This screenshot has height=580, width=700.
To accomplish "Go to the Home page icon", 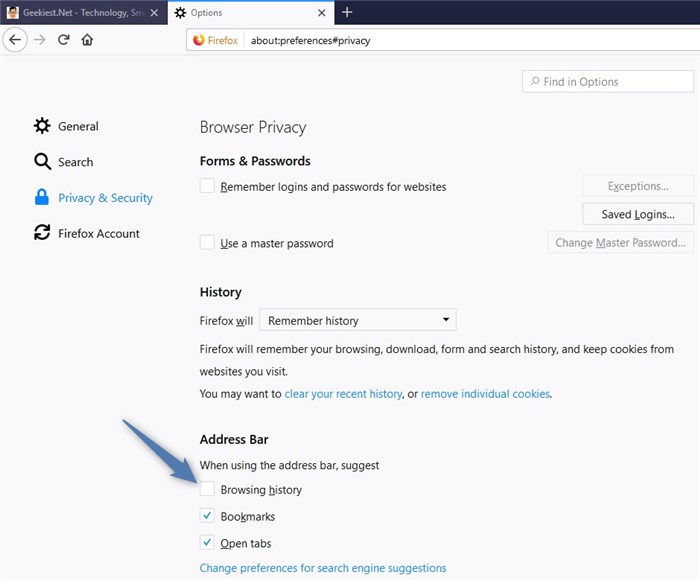I will click(88, 40).
